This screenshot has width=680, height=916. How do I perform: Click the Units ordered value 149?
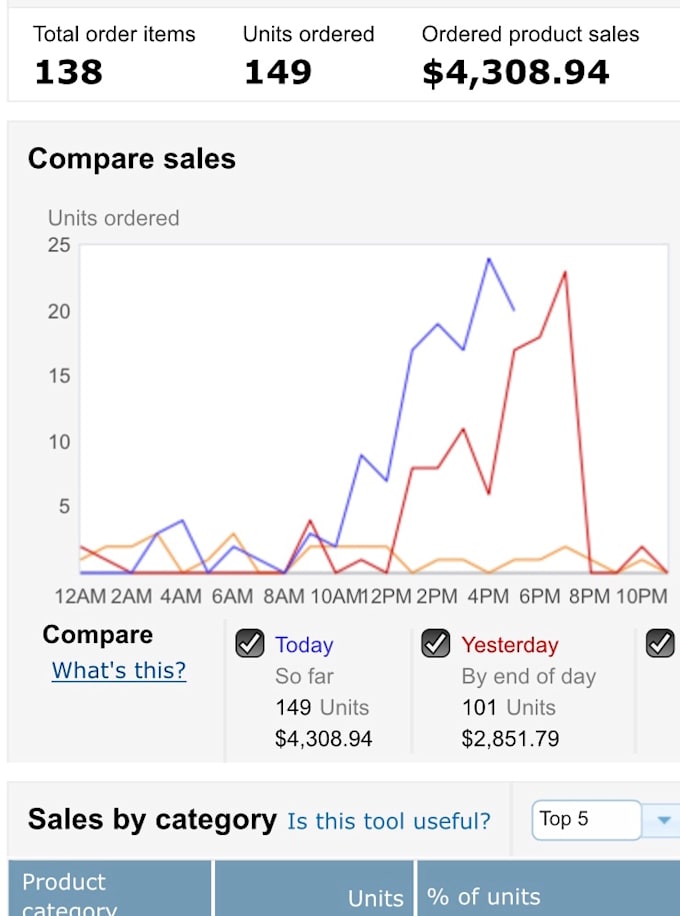coord(278,72)
